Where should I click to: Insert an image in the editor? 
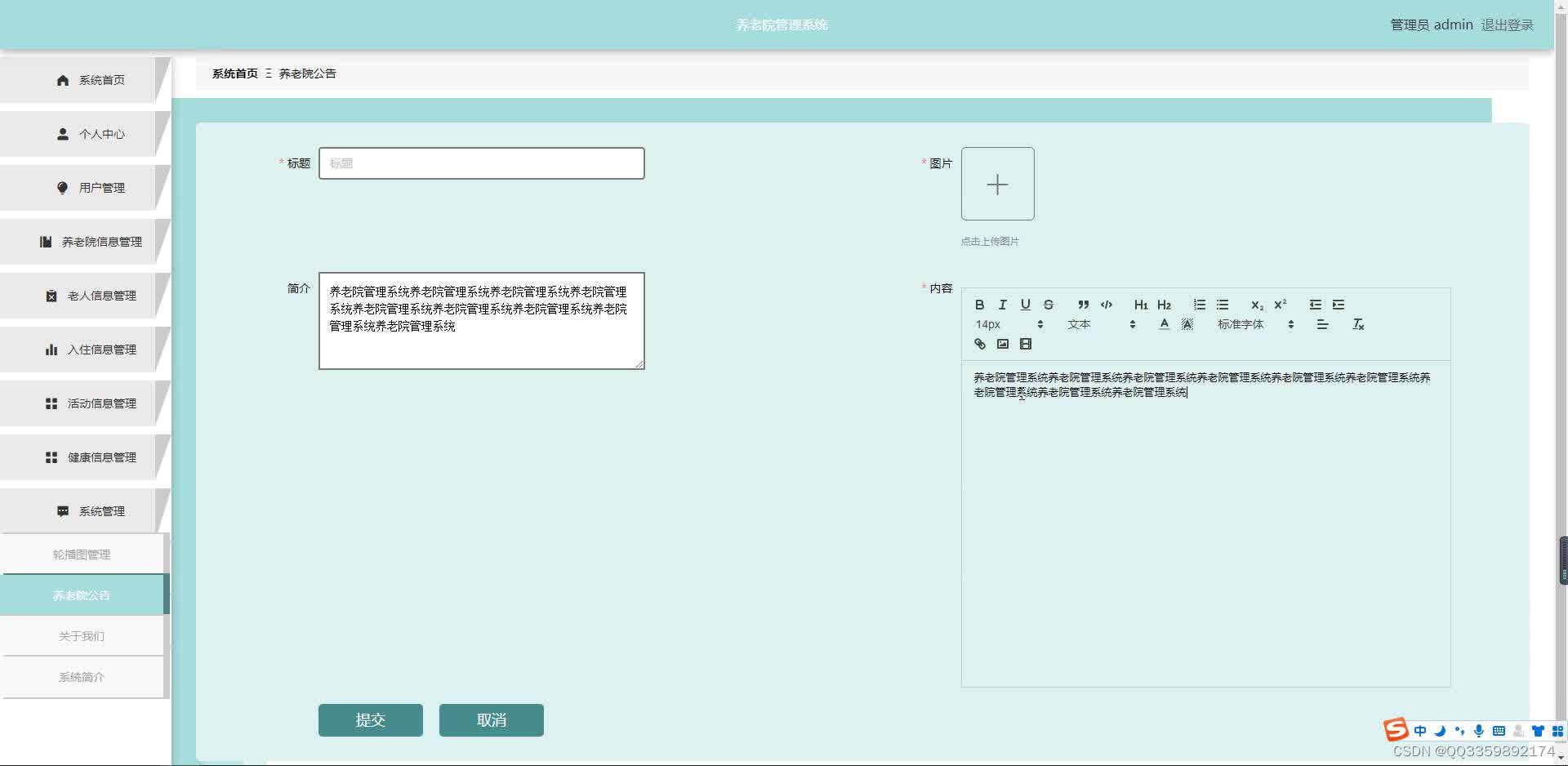[1003, 344]
